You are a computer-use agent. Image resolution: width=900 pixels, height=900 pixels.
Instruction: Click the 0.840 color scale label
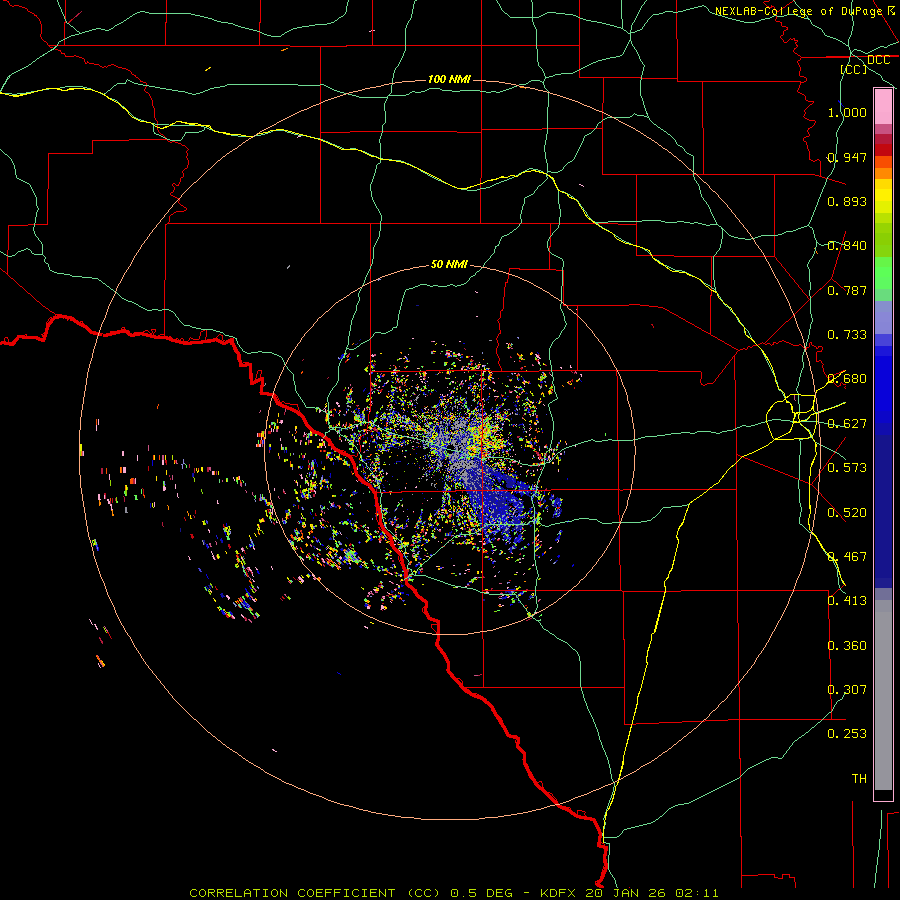(x=847, y=246)
